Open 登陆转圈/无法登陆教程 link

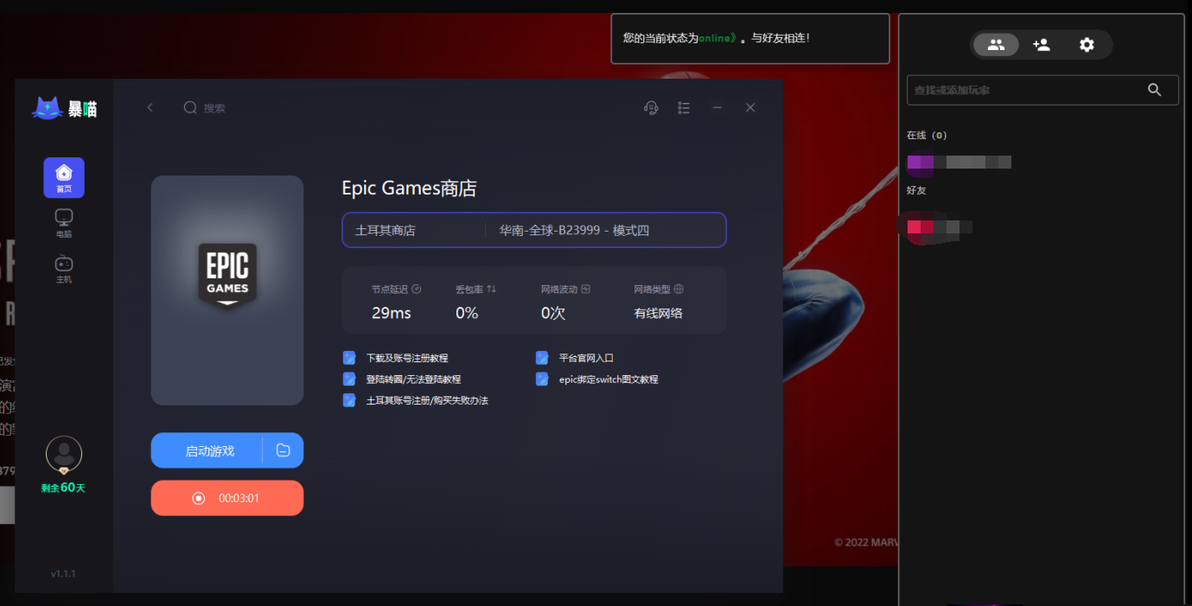[414, 379]
